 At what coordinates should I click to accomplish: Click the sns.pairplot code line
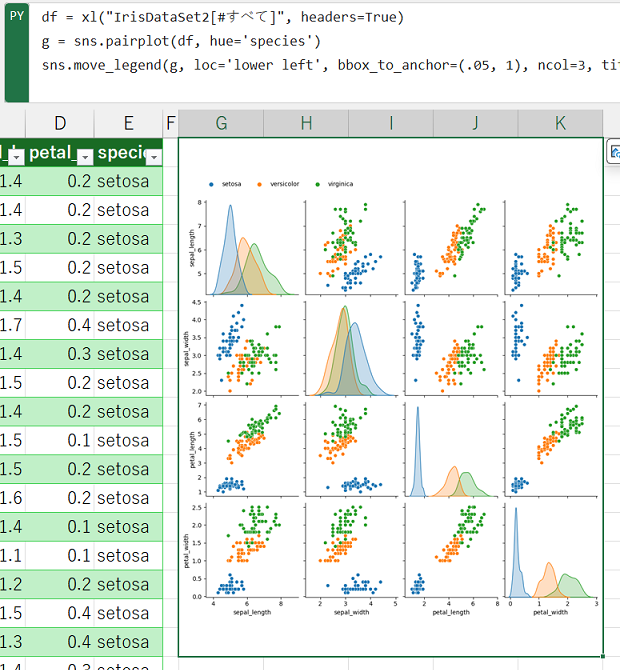[x=181, y=41]
